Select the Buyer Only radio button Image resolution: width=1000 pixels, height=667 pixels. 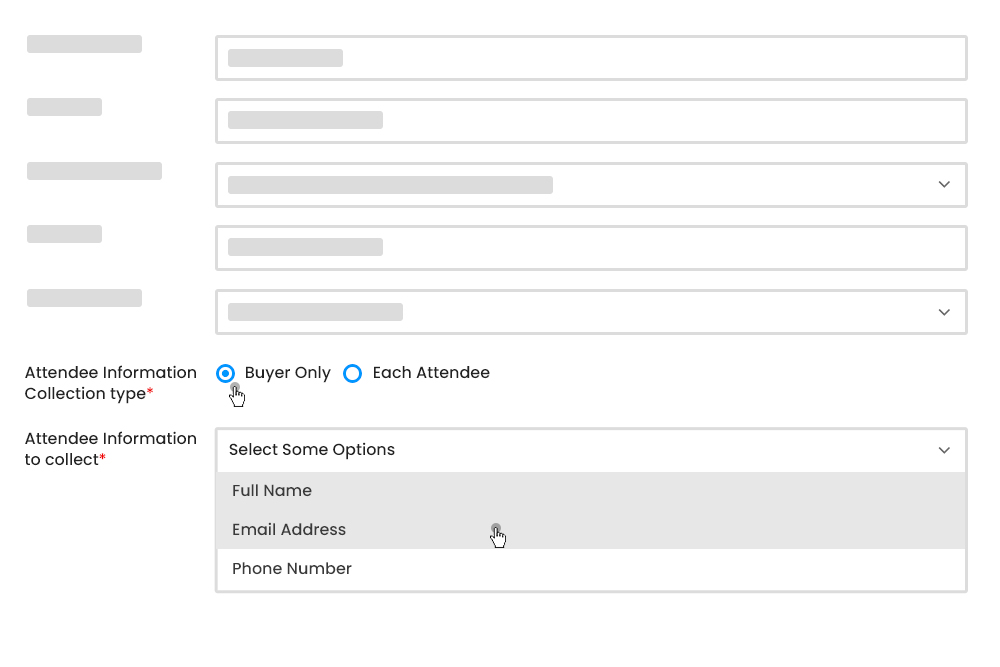pos(225,373)
